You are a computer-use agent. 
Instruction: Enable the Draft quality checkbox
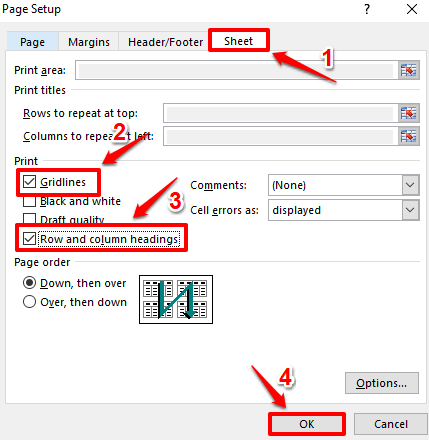[29, 218]
